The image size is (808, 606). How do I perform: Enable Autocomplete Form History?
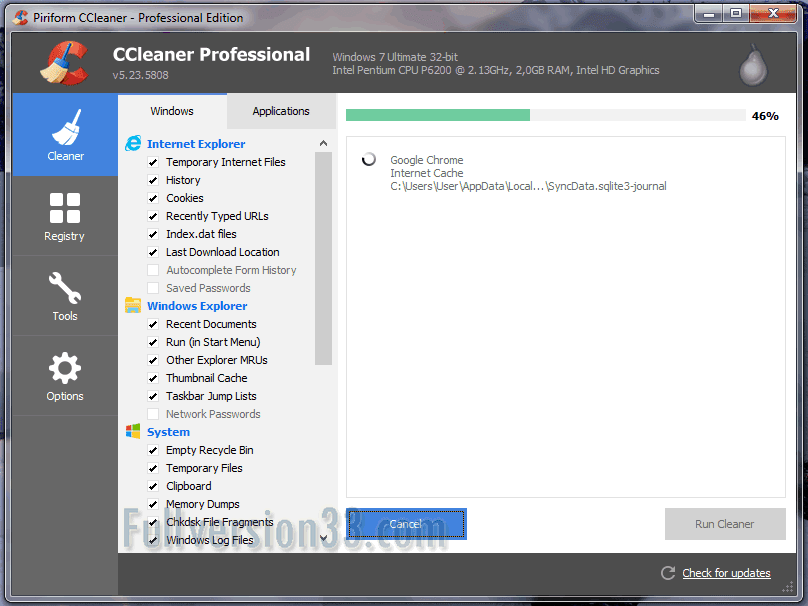pyautogui.click(x=153, y=270)
